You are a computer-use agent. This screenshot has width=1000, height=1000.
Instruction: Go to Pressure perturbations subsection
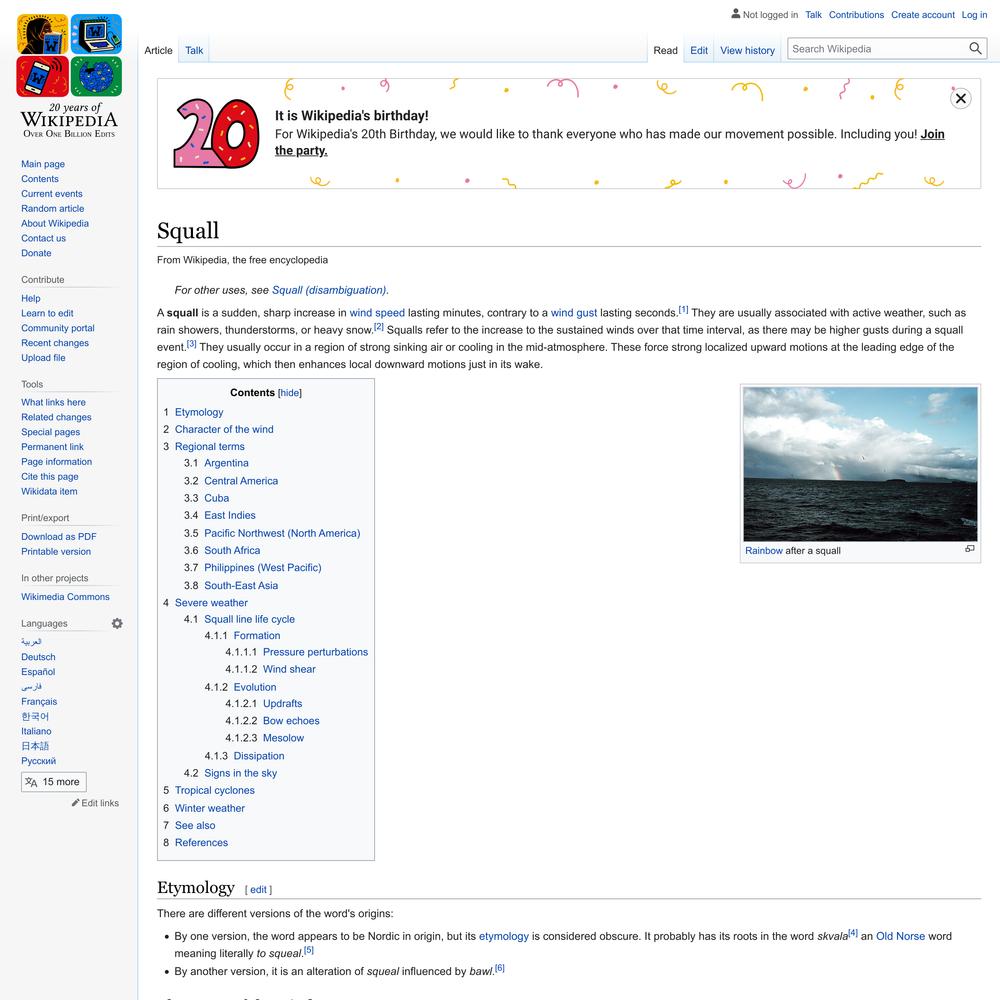(x=315, y=652)
